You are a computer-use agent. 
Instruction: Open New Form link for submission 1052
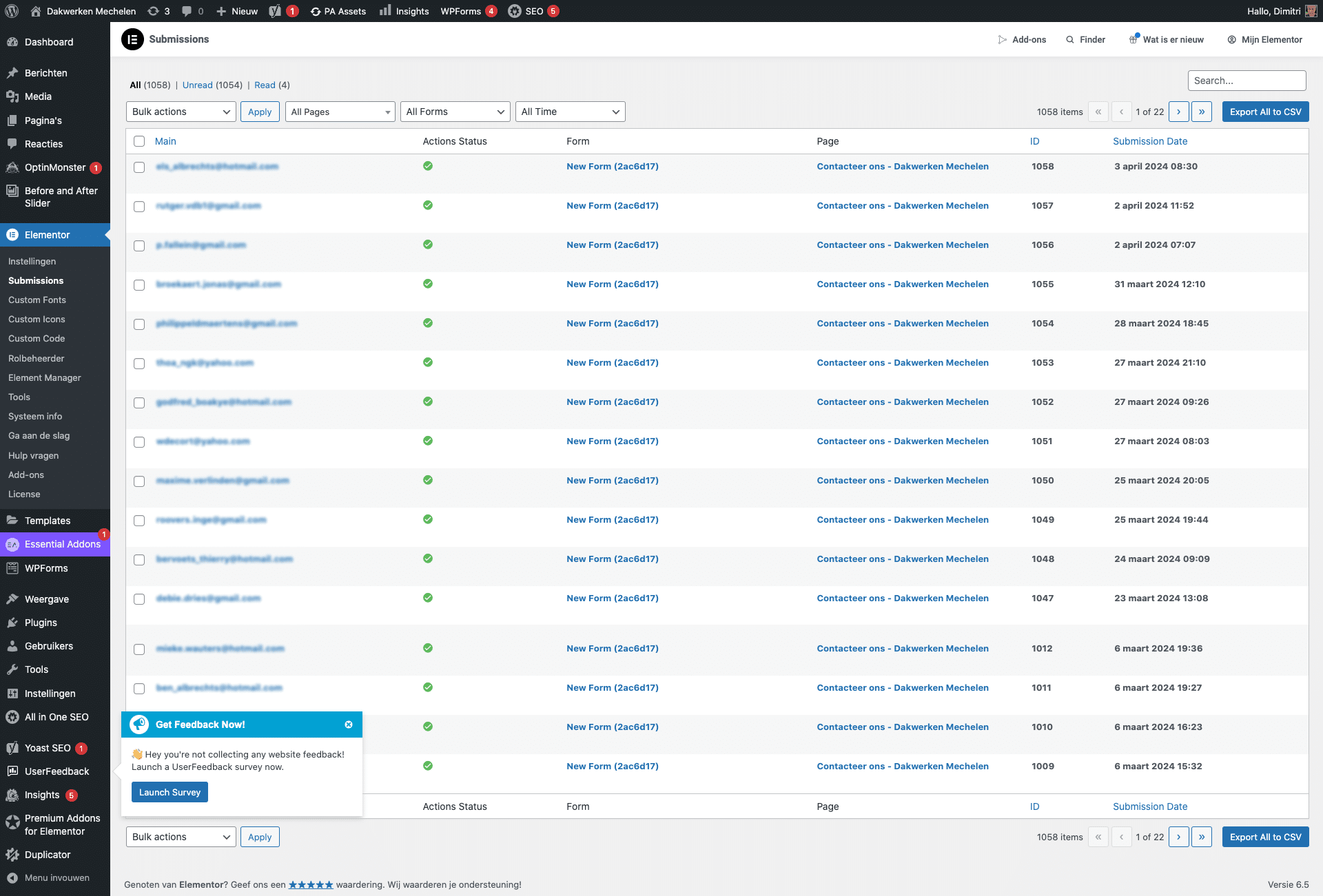tap(613, 402)
